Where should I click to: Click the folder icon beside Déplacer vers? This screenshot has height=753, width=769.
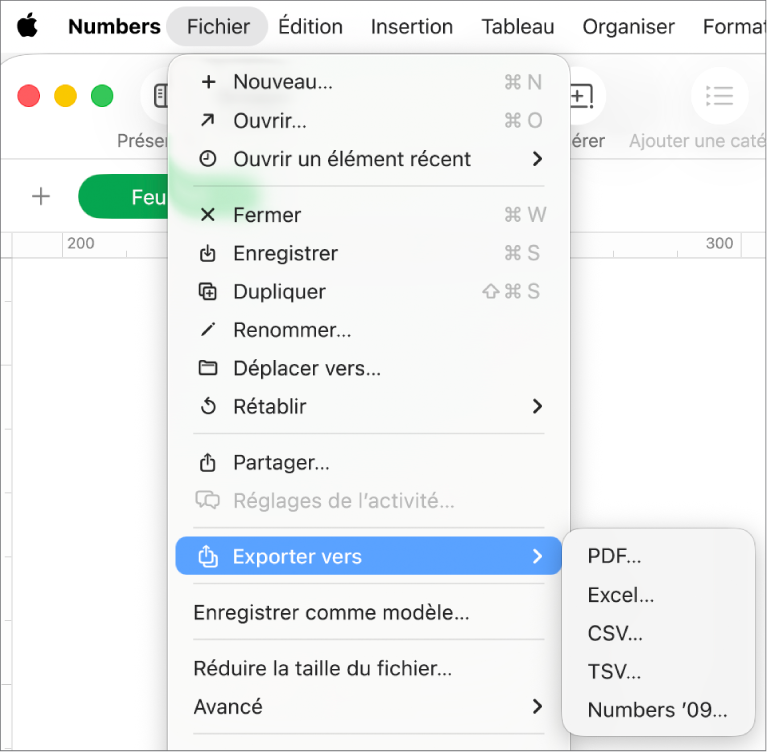pyautogui.click(x=208, y=367)
